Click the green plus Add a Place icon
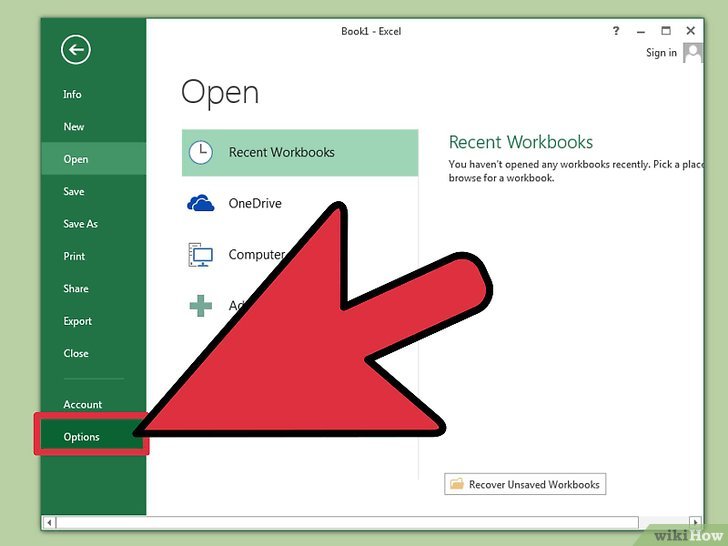This screenshot has width=728, height=546. point(201,306)
